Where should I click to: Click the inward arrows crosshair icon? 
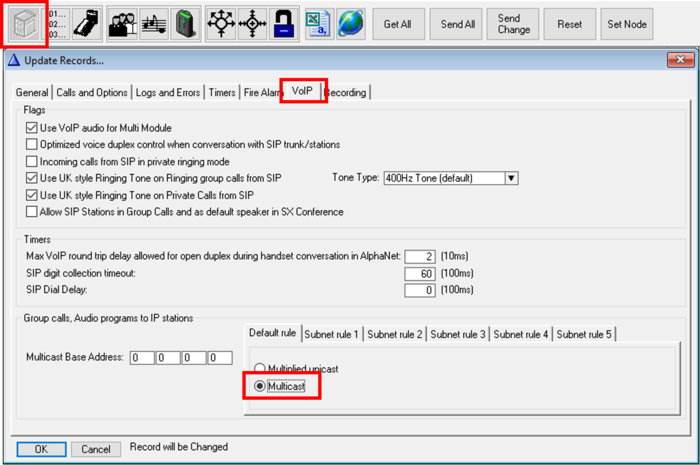pyautogui.click(x=252, y=24)
